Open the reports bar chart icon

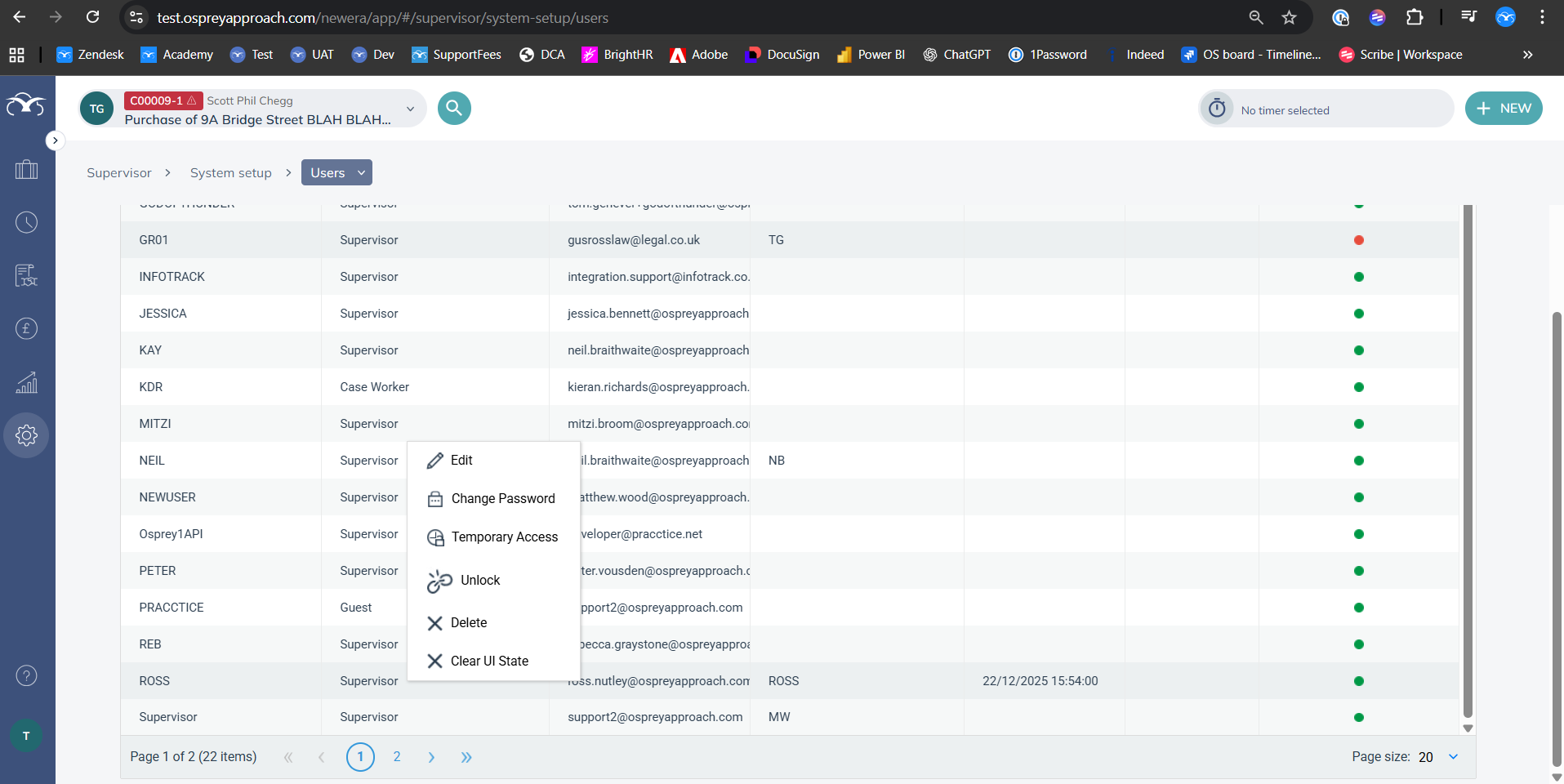(x=26, y=382)
